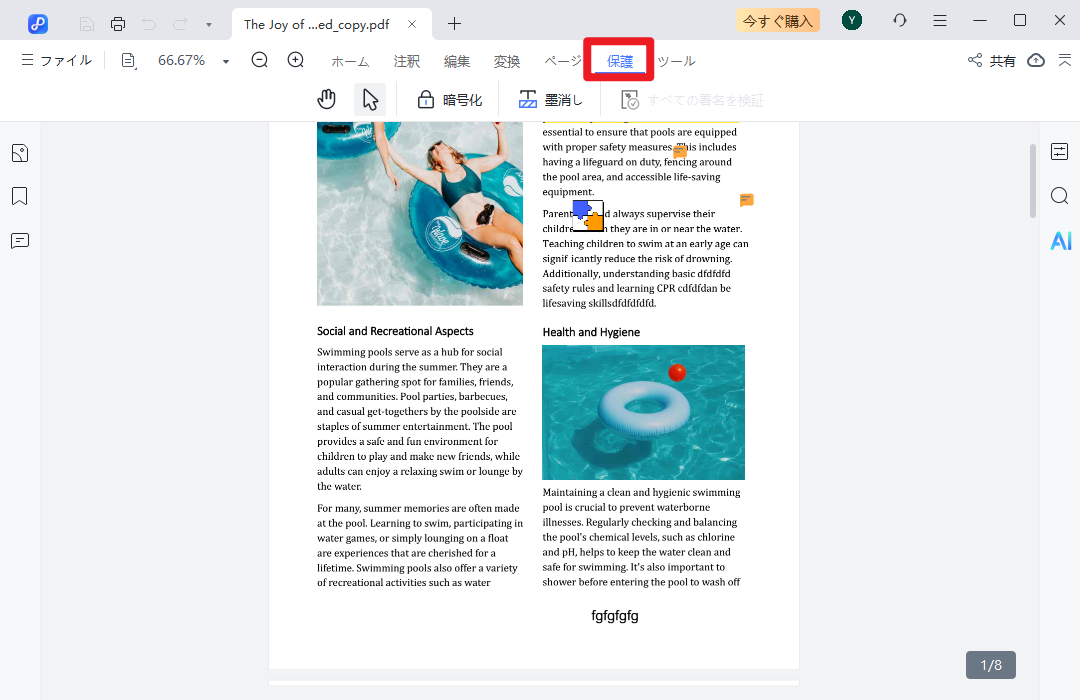1080x700 pixels.
Task: Click the vertical scrollbar thumb
Action: pyautogui.click(x=1033, y=180)
